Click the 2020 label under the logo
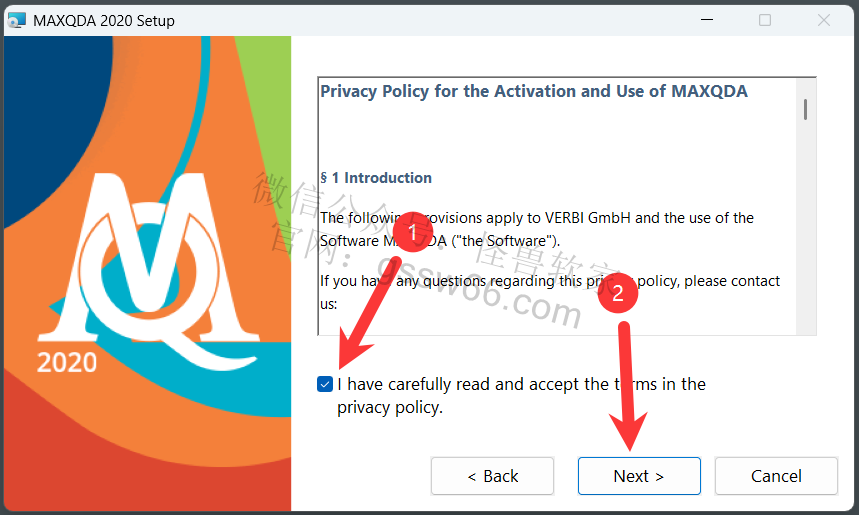The width and height of the screenshot is (859, 515). 67,362
